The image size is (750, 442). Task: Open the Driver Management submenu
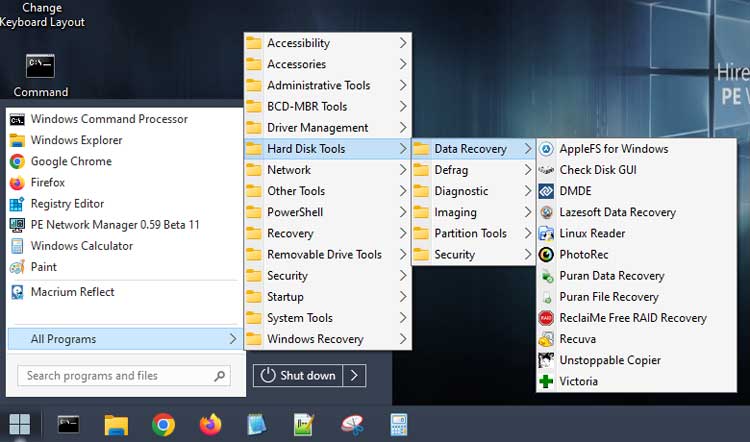(328, 128)
